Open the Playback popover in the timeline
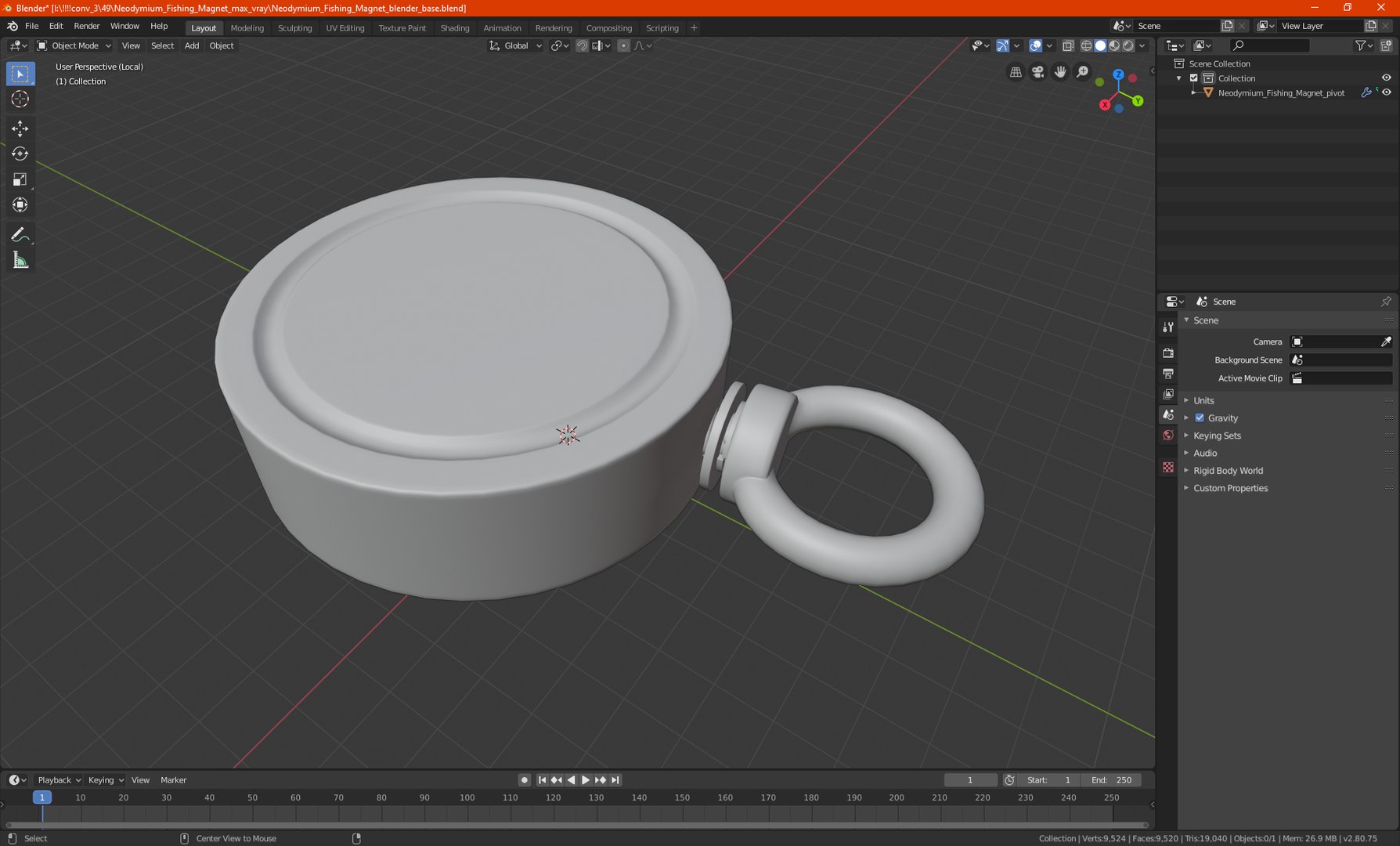The image size is (1400, 846). tap(59, 780)
